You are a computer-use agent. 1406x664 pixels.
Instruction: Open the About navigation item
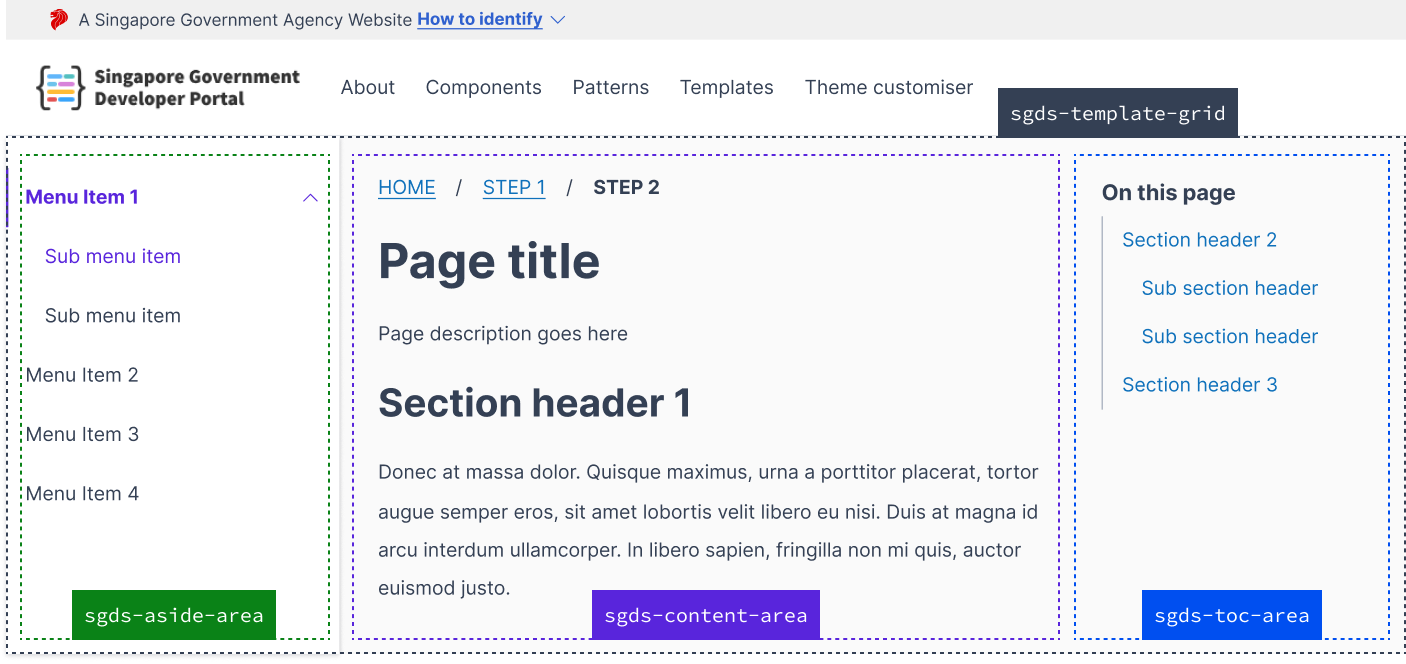(x=368, y=88)
